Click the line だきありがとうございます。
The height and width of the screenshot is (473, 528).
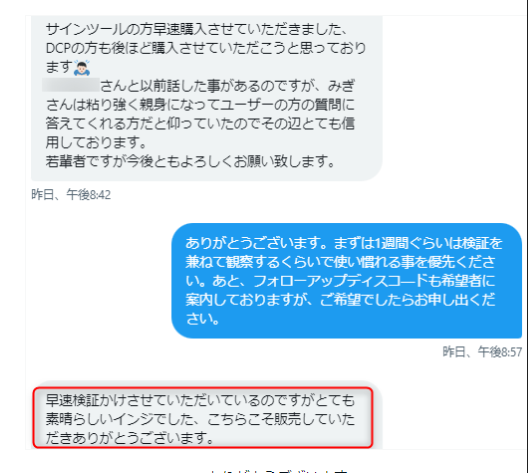tap(130, 438)
